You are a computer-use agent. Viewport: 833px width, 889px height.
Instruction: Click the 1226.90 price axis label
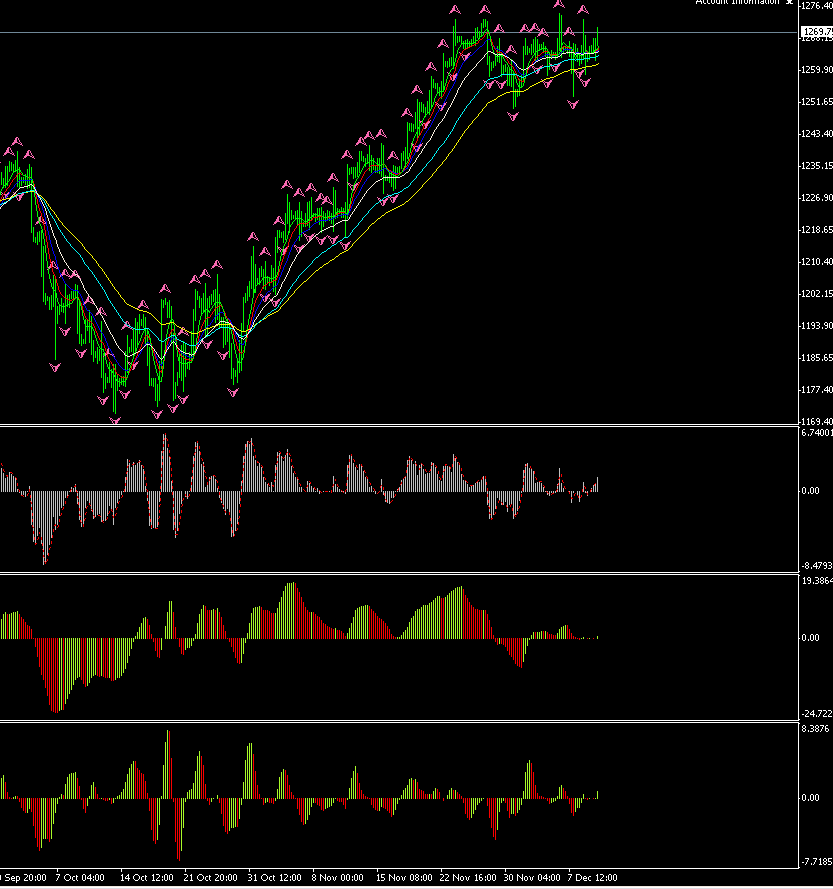[x=817, y=198]
